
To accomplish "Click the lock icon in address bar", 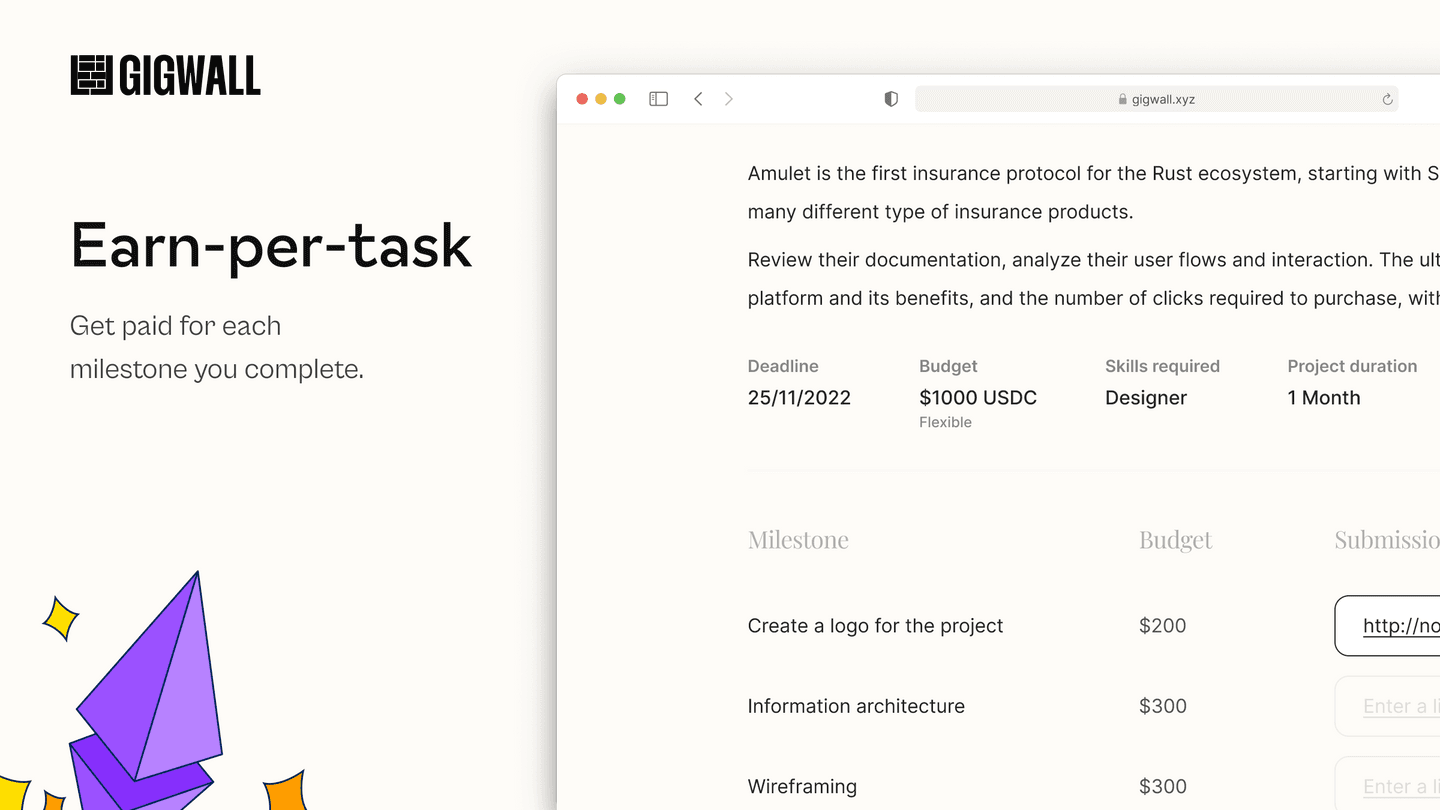I will (1122, 99).
